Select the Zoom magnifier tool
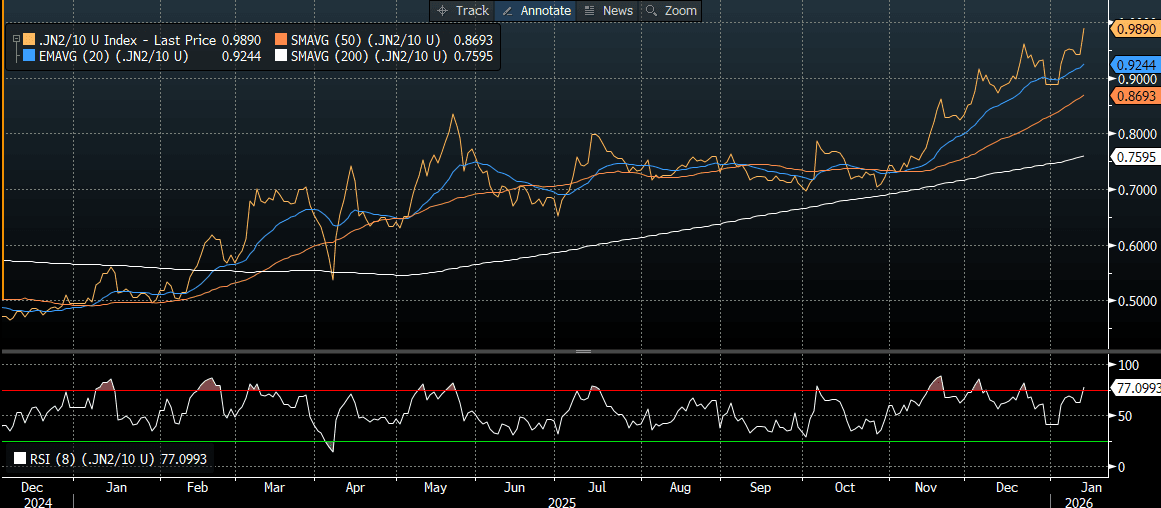Viewport: 1161px width, 508px height. tap(670, 10)
